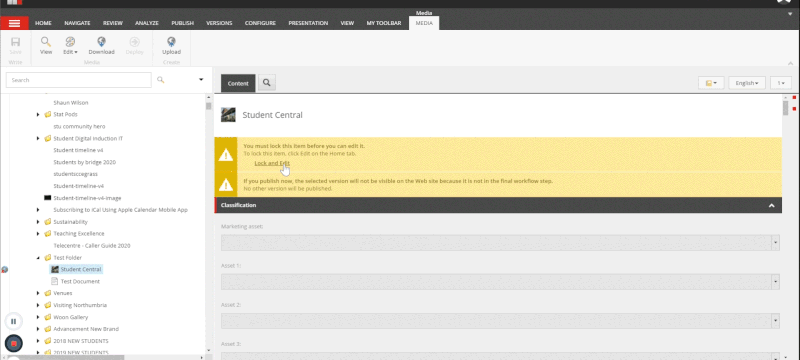
Task: Open the ANALYZE ribbon tab
Action: point(147,23)
